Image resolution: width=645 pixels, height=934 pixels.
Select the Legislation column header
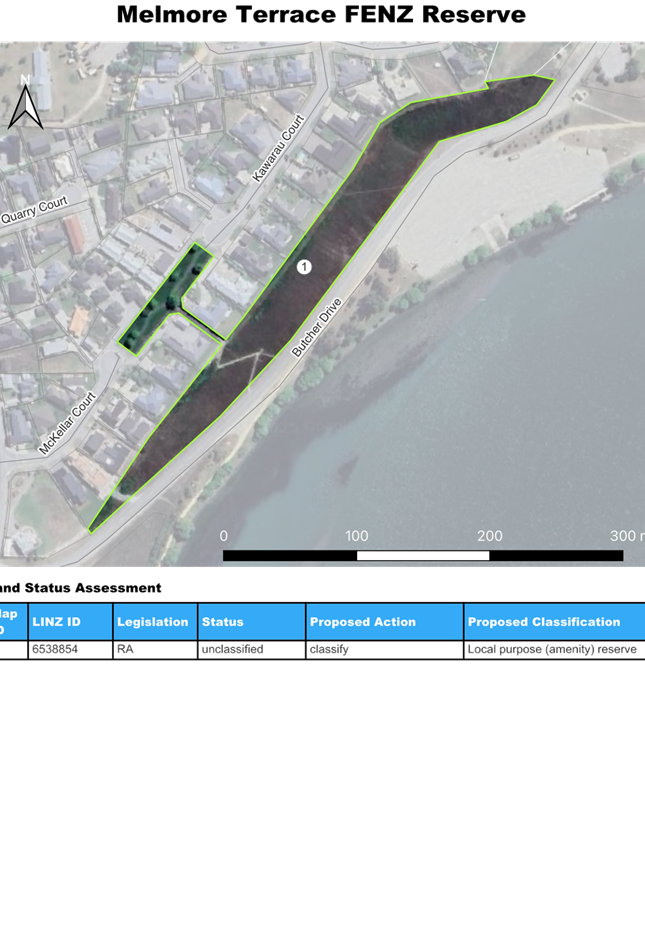pos(153,622)
